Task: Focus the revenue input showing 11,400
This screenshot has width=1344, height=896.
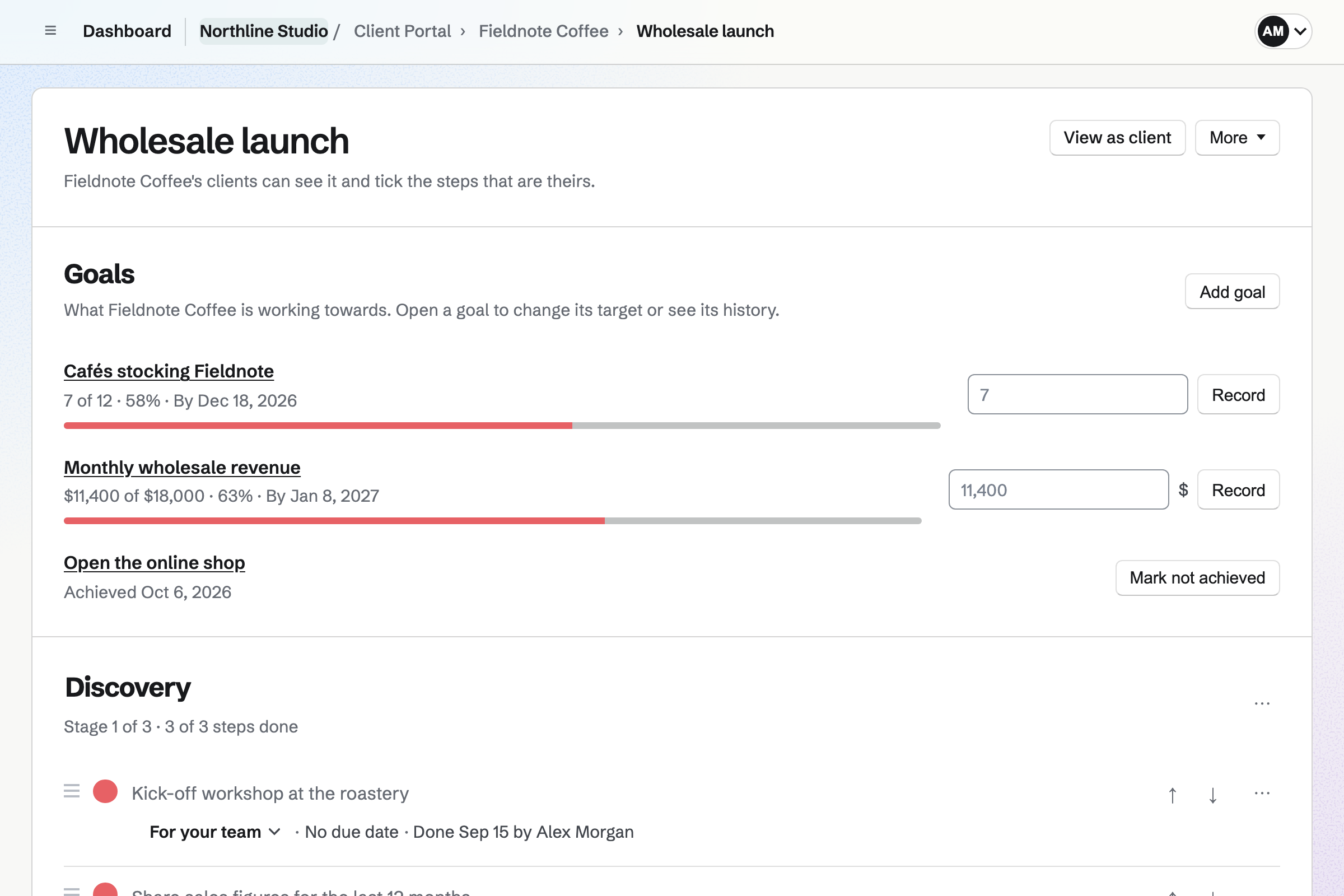Action: click(1058, 489)
